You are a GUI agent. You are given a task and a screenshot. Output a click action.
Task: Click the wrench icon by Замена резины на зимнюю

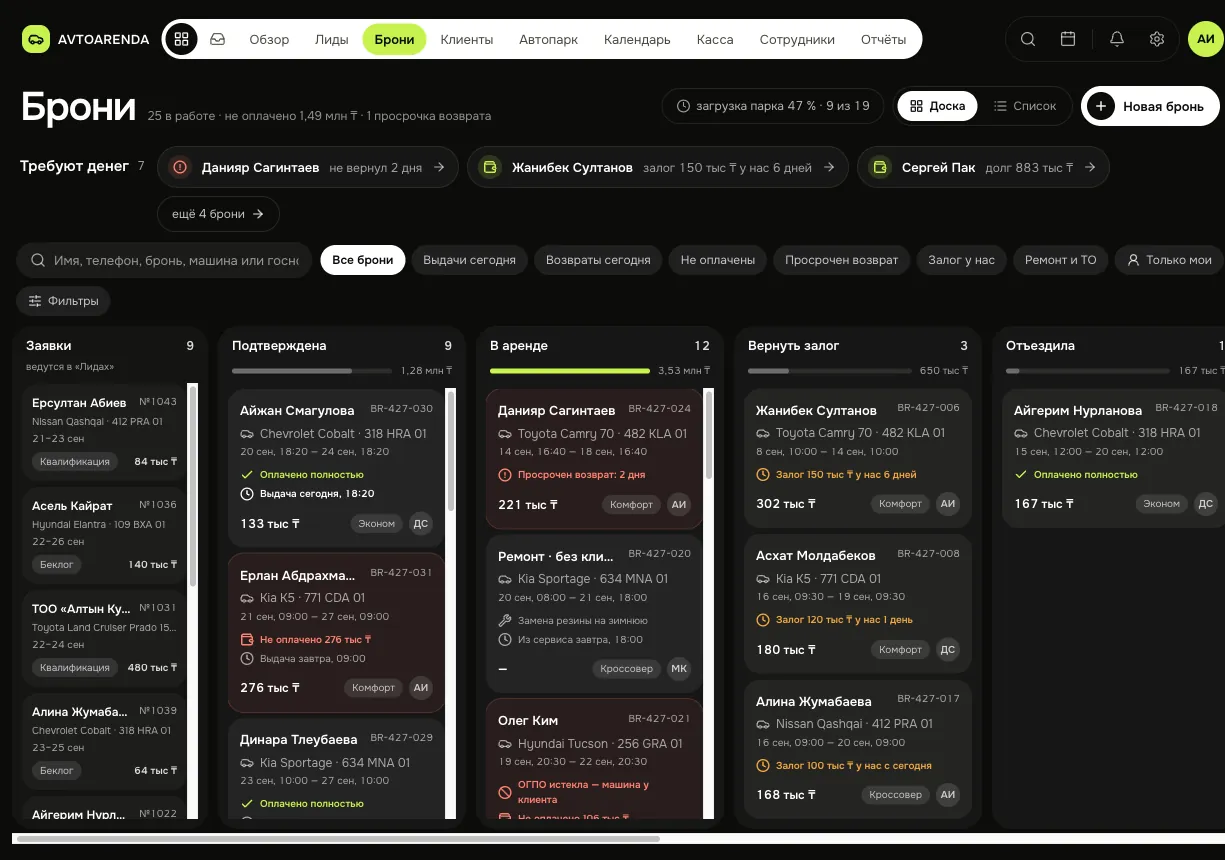point(505,621)
